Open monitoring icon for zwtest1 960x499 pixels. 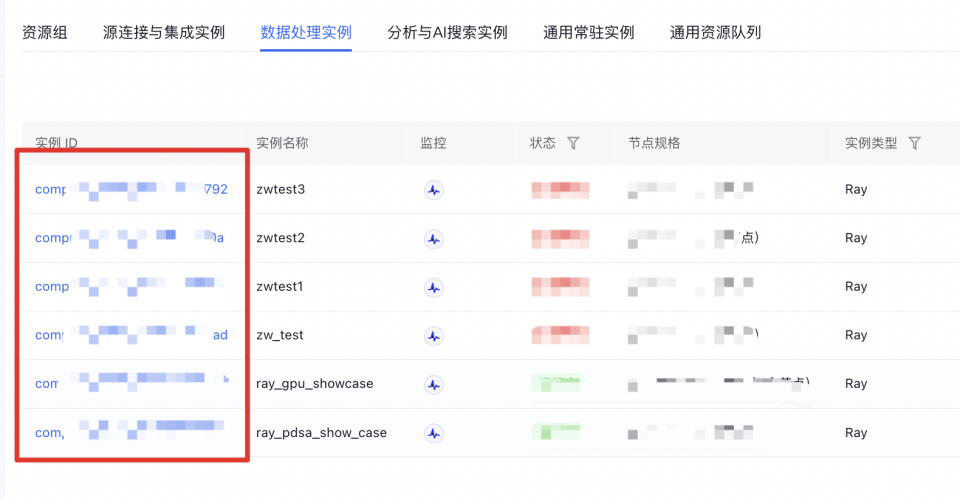(x=434, y=287)
